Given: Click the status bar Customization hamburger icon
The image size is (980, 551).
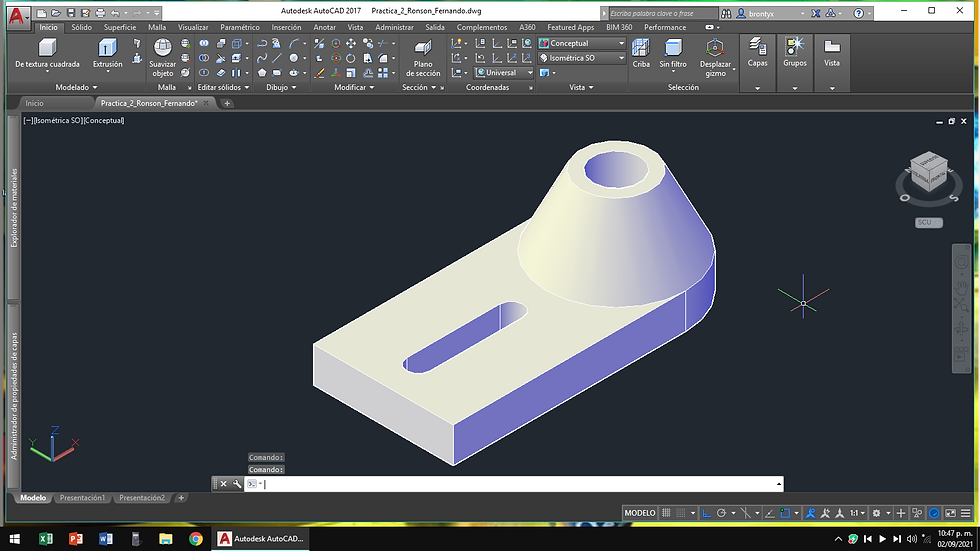Looking at the screenshot, I should point(966,513).
